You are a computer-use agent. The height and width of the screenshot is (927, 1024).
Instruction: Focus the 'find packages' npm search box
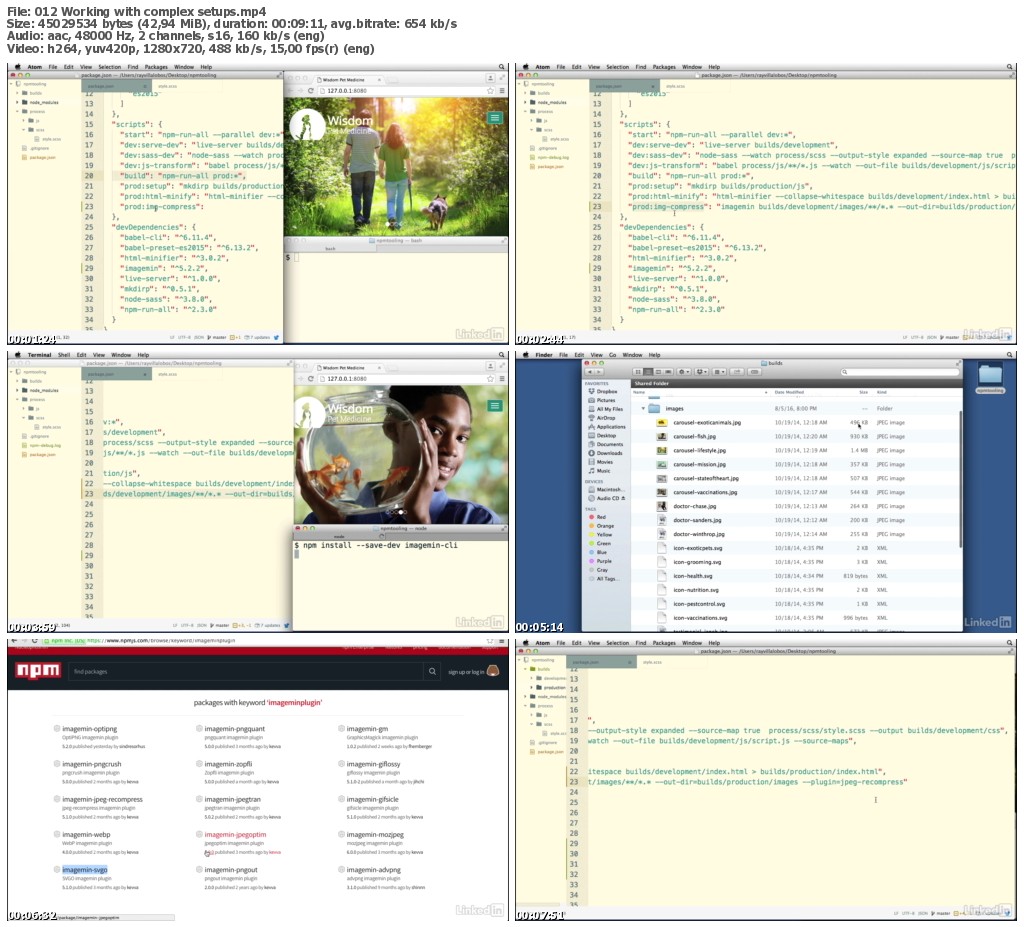pyautogui.click(x=246, y=671)
